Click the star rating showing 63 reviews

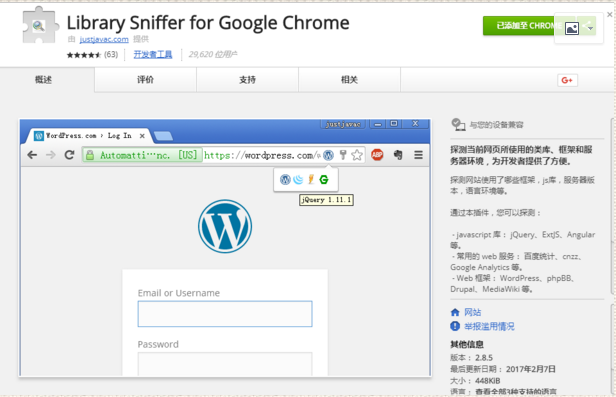pyautogui.click(x=92, y=55)
